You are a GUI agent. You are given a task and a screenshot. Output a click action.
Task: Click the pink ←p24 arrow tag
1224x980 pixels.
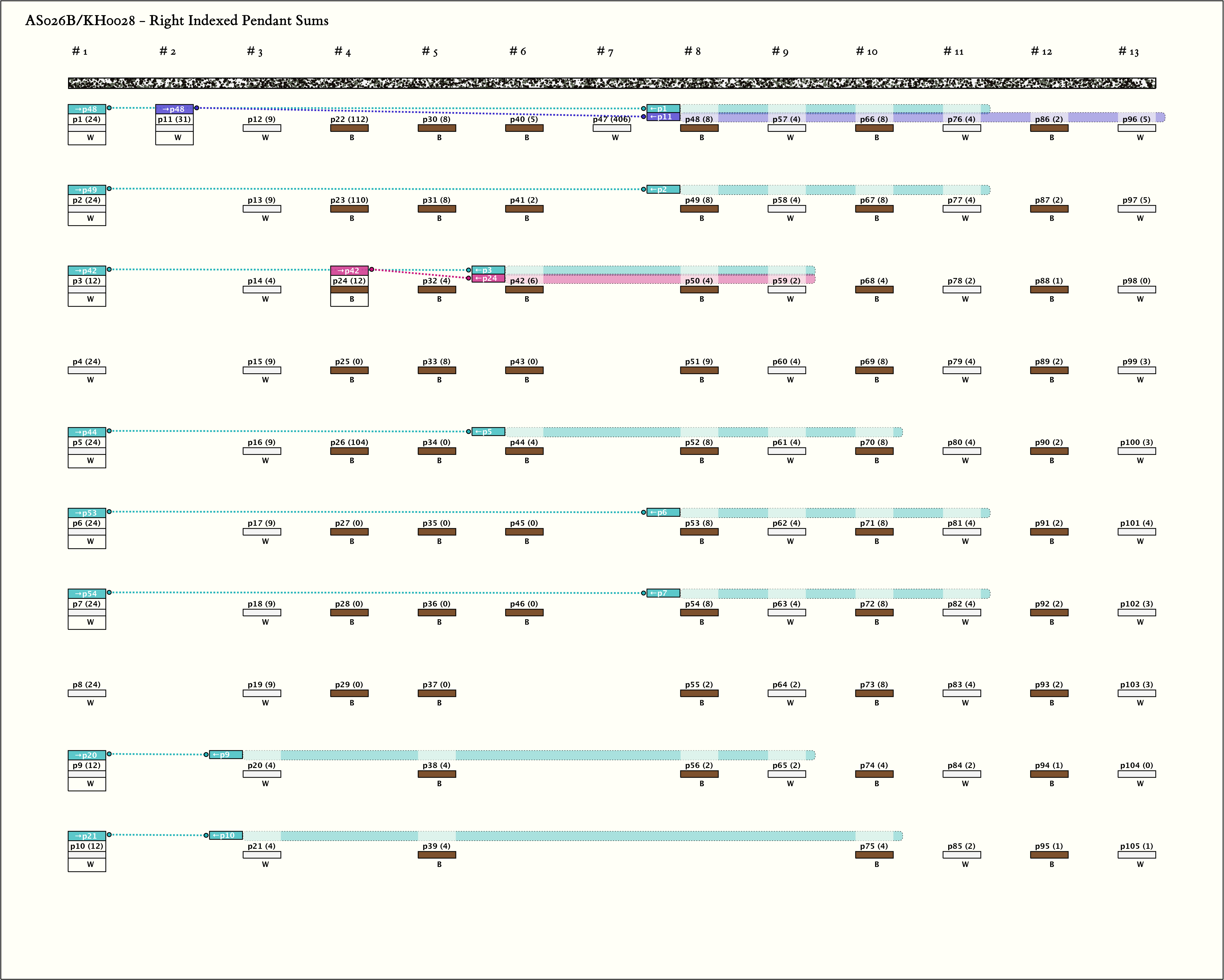(488, 278)
